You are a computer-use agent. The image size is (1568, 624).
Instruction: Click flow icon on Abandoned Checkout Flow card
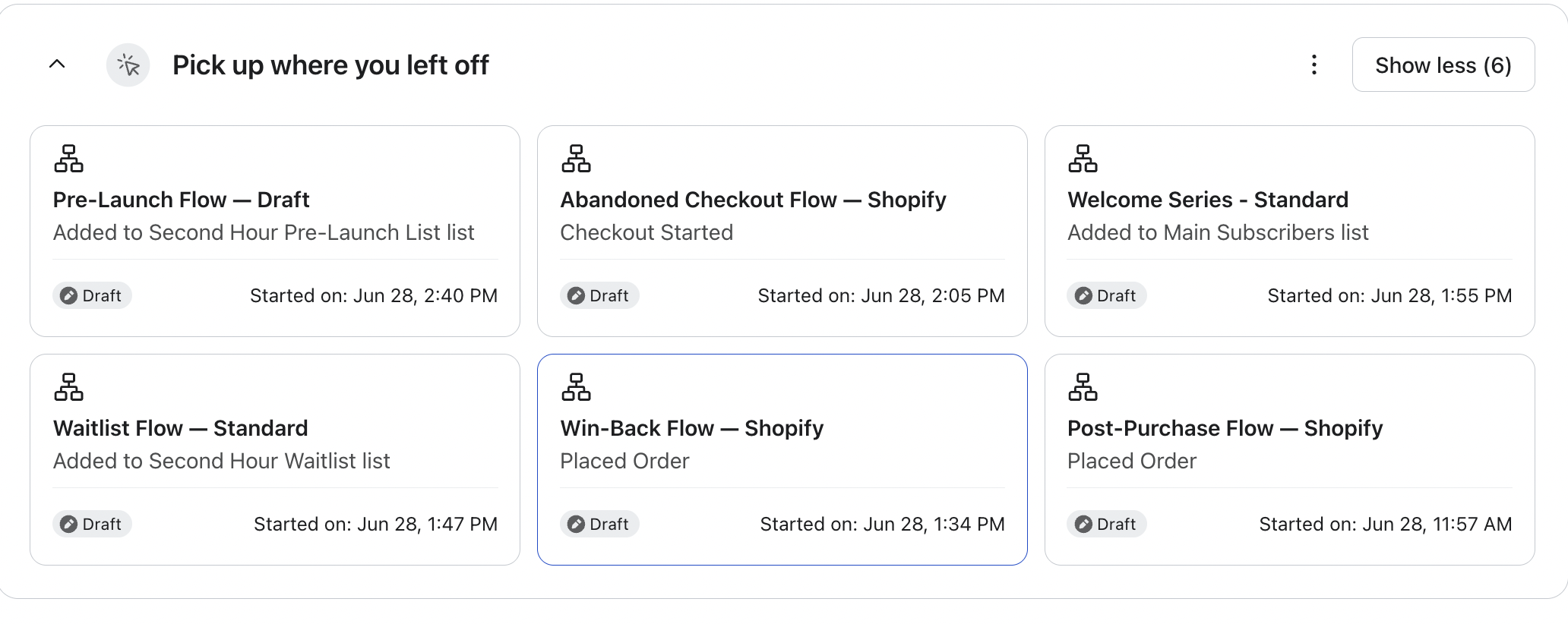pyautogui.click(x=576, y=159)
